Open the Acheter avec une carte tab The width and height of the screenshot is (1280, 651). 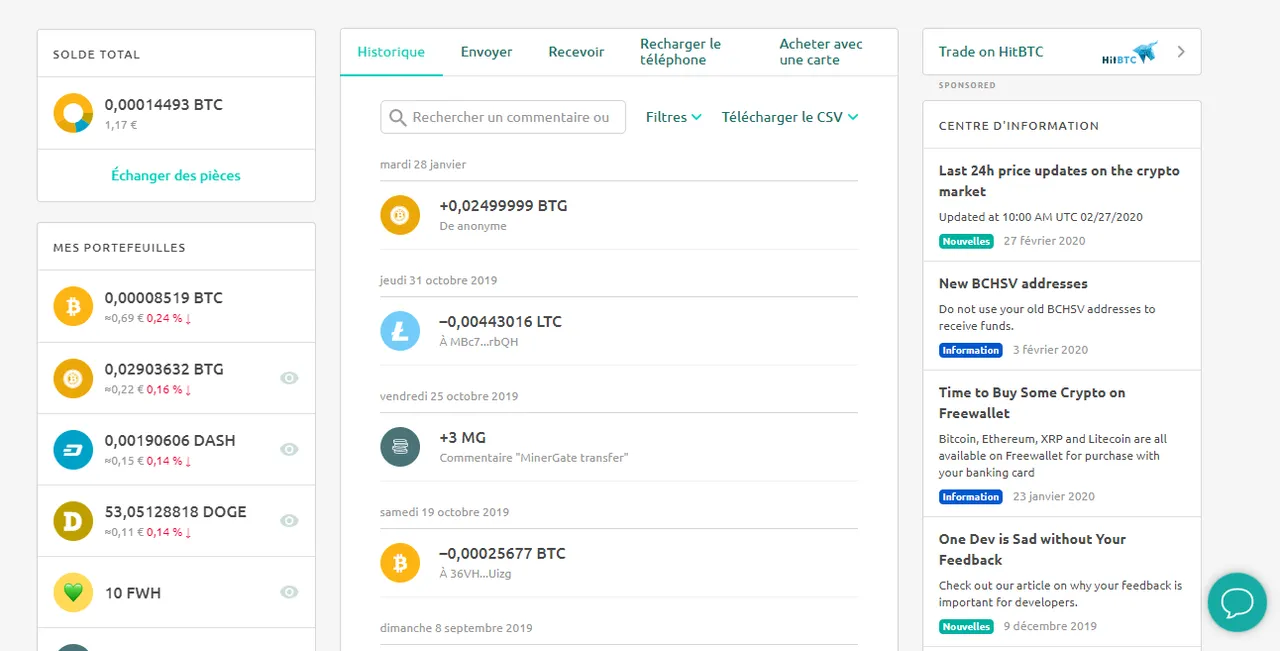coord(821,52)
